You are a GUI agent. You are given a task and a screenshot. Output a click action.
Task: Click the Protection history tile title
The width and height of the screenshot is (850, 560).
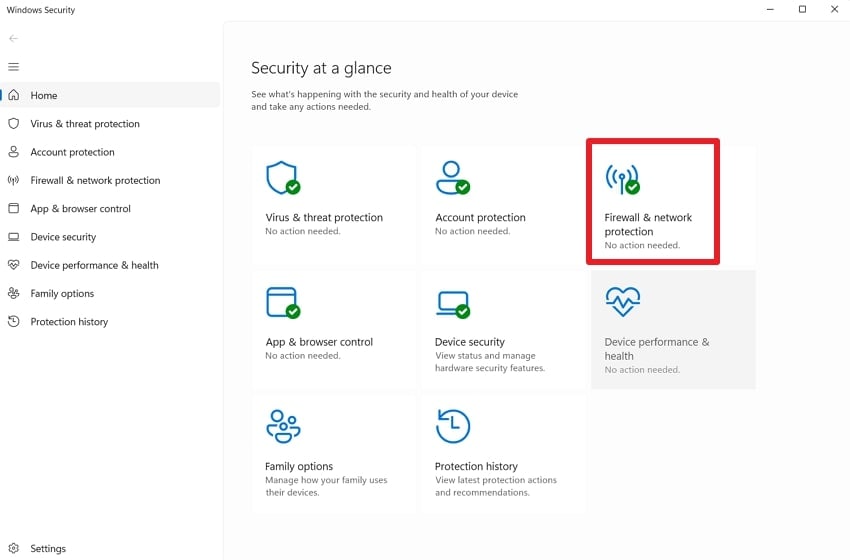coord(476,466)
